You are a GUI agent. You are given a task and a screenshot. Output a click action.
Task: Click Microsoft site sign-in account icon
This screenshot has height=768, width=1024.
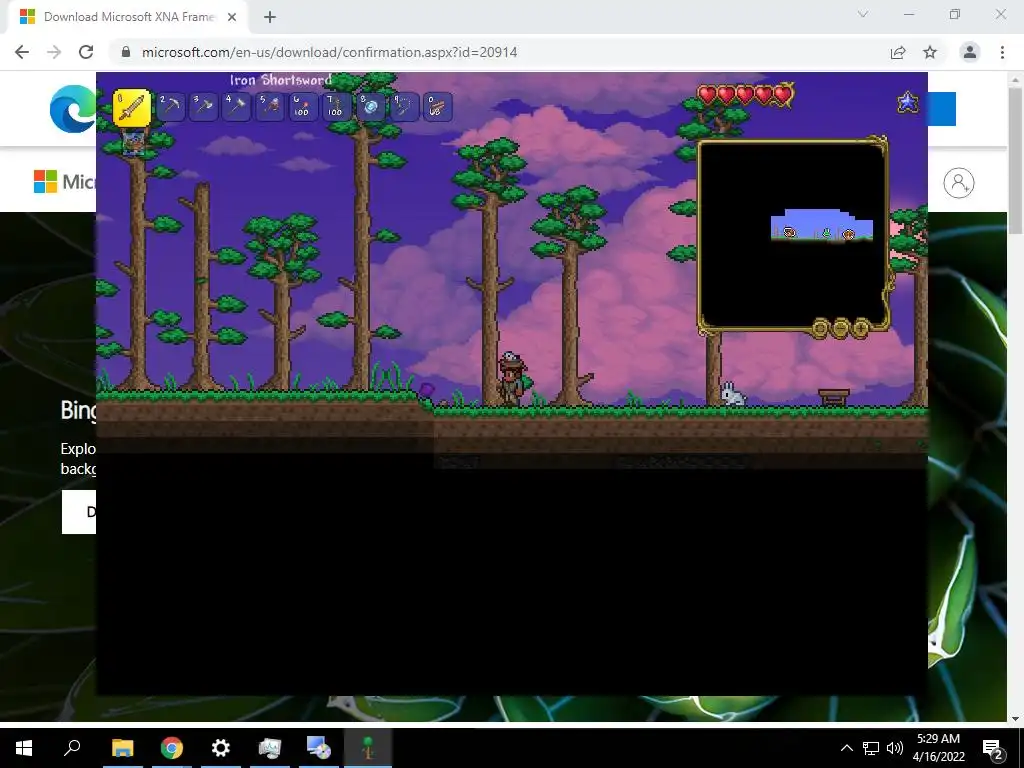click(959, 183)
